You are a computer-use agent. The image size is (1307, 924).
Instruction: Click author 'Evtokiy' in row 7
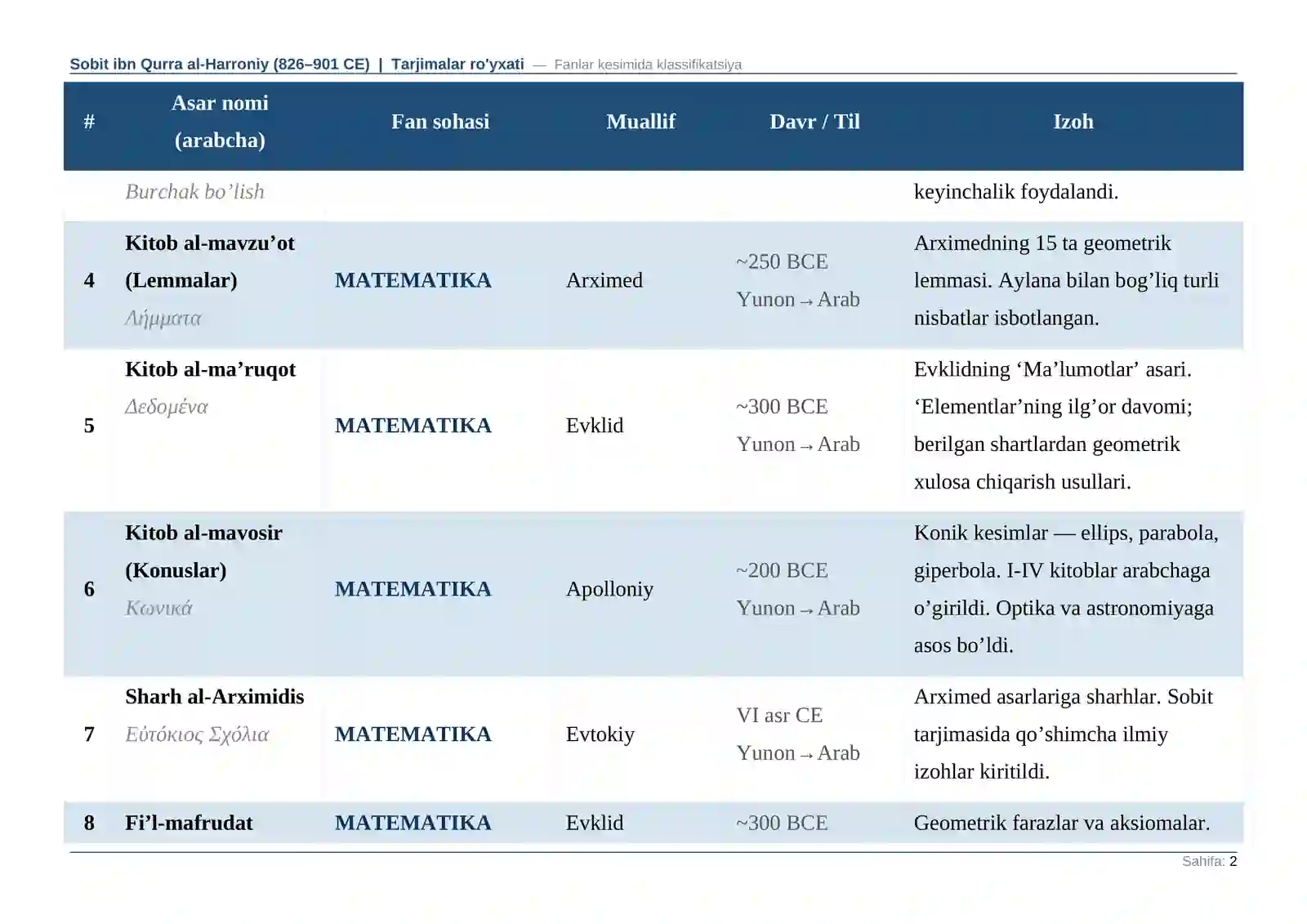tap(600, 734)
